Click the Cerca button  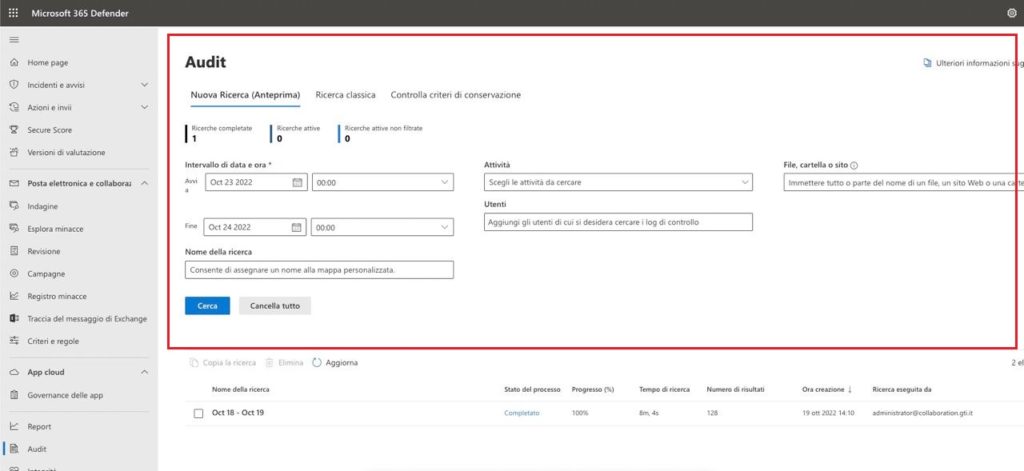tap(207, 306)
